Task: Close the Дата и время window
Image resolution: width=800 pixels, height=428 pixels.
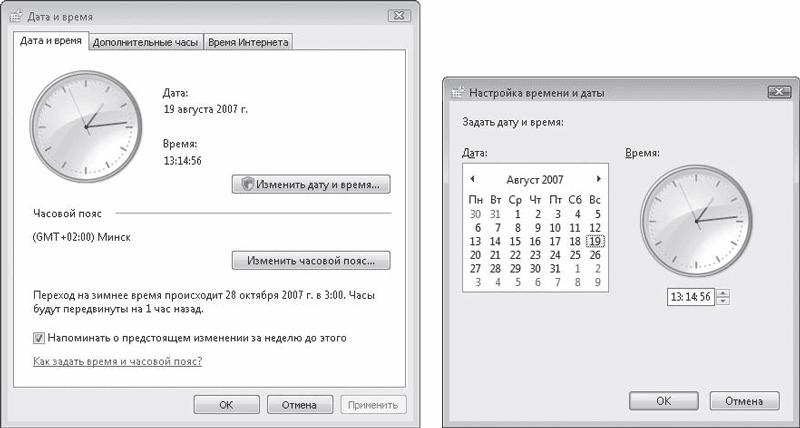Action: pyautogui.click(x=399, y=17)
